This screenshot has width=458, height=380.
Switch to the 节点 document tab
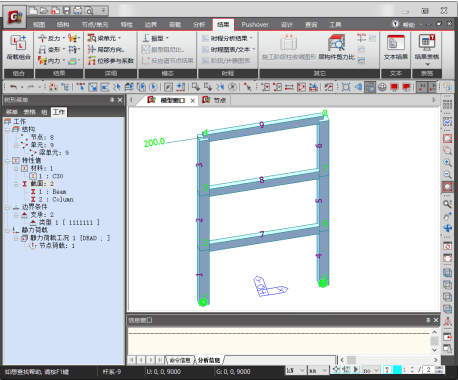point(214,100)
